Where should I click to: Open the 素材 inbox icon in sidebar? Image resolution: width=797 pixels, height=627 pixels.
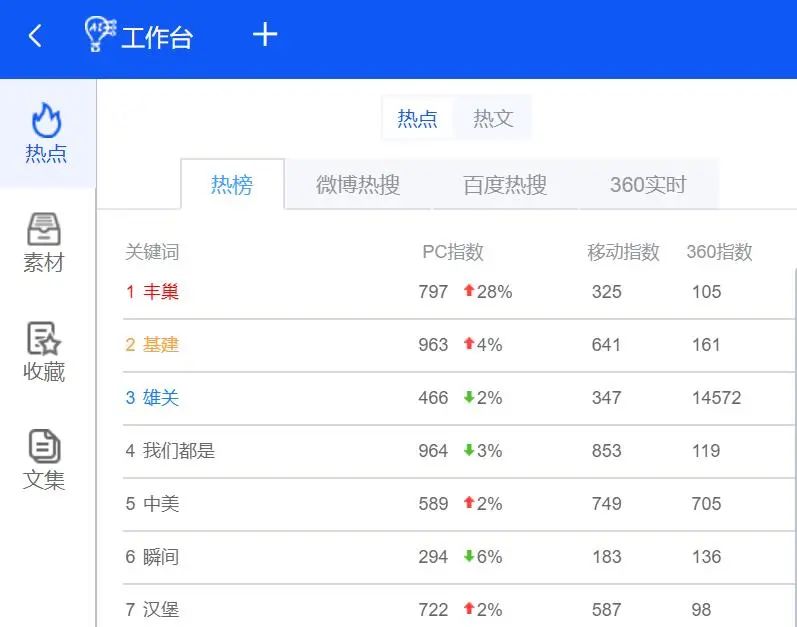pos(44,229)
